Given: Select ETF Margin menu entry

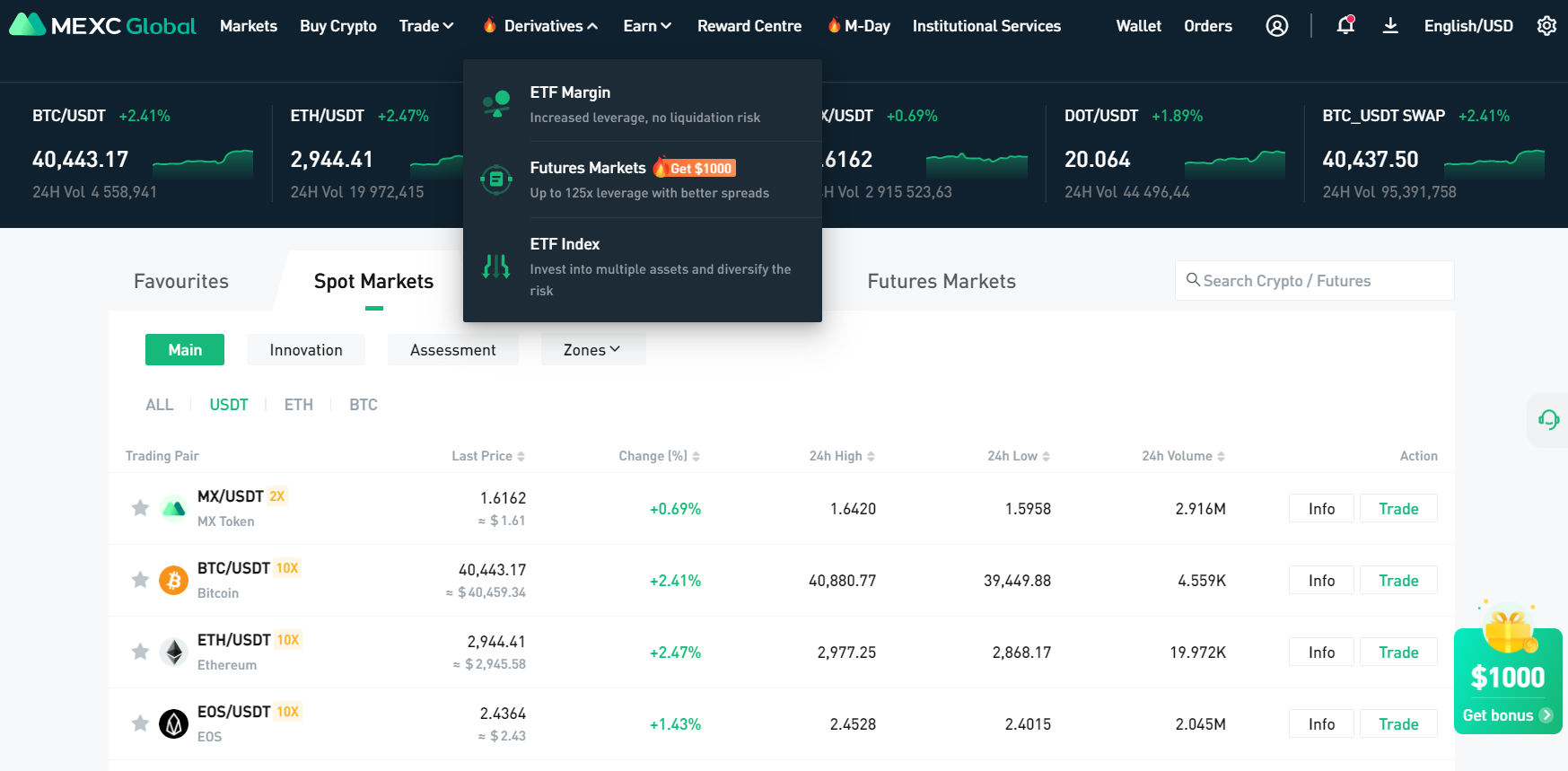Looking at the screenshot, I should (643, 104).
